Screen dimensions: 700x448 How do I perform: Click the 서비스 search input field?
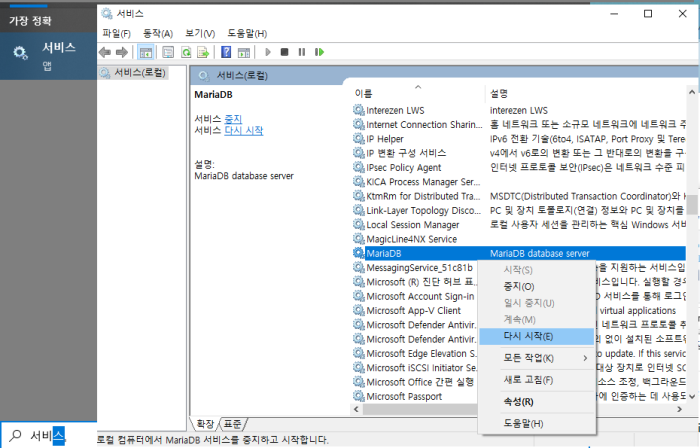point(48,435)
